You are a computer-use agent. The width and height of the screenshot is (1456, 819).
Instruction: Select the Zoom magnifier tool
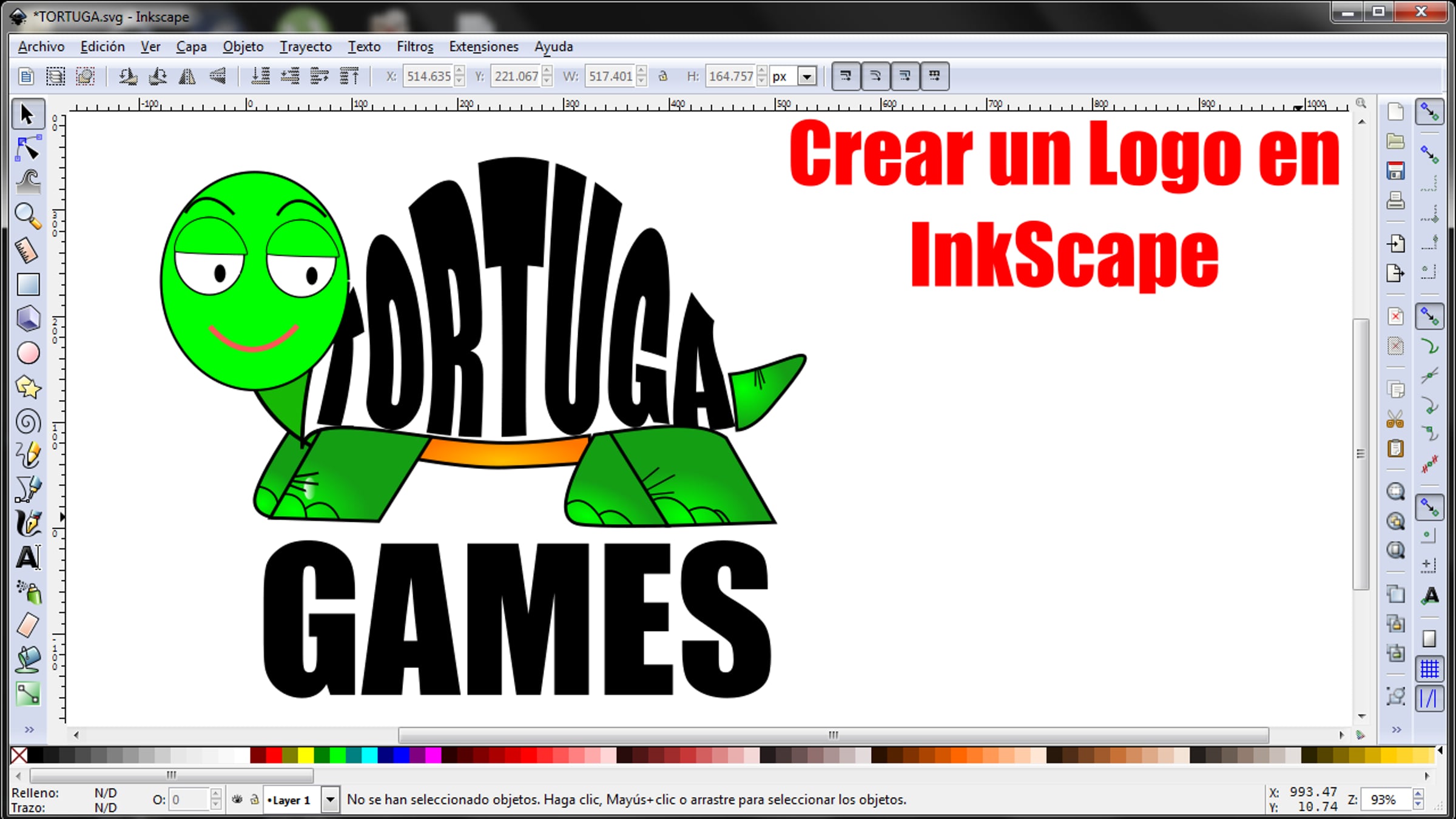28,216
